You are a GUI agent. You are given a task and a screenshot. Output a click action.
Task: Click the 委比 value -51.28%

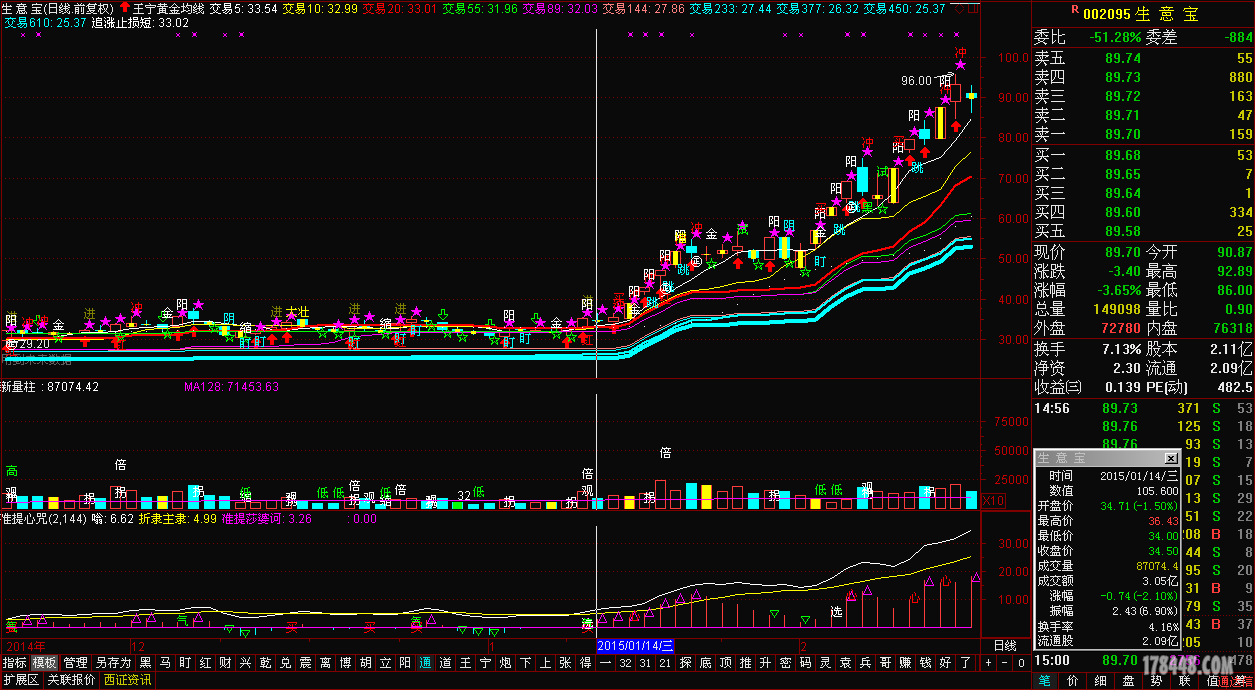[x=1115, y=37]
